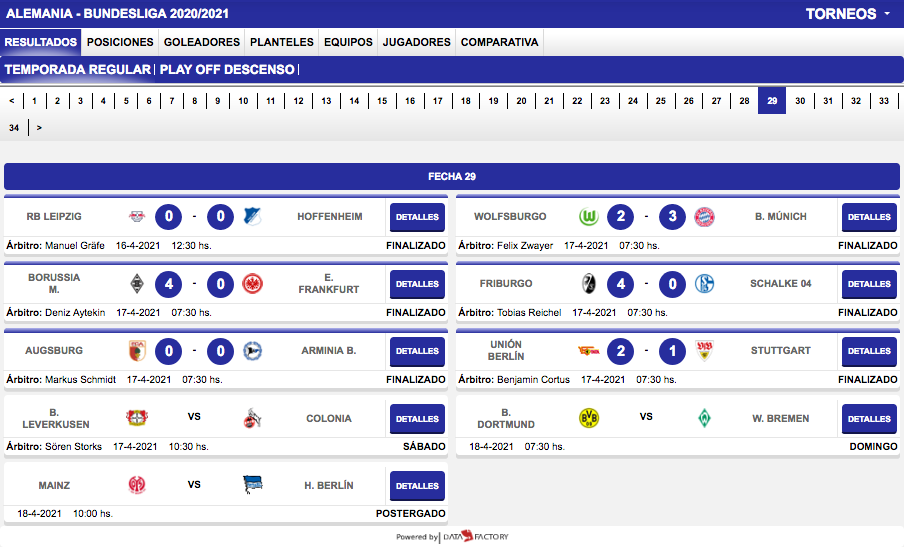The width and height of the screenshot is (904, 547).
Task: Click the Mainz 05 crest
Action: point(137,485)
